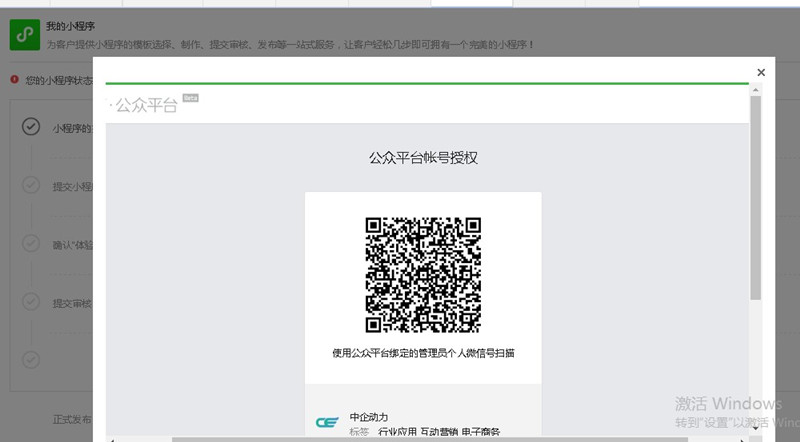
Task: Click the dialog vertical scrollbar thumb
Action: click(756, 198)
